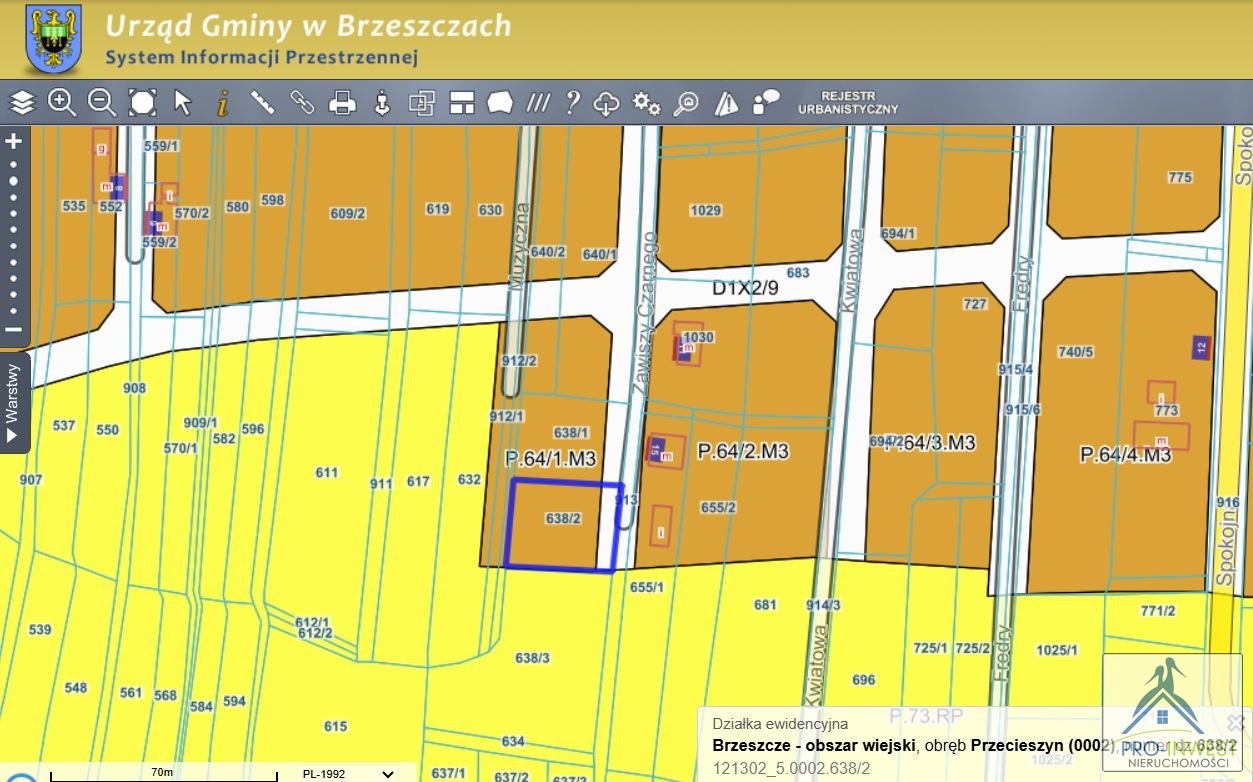Image resolution: width=1253 pixels, height=782 pixels.
Task: Click parcel label 908
Action: point(134,389)
